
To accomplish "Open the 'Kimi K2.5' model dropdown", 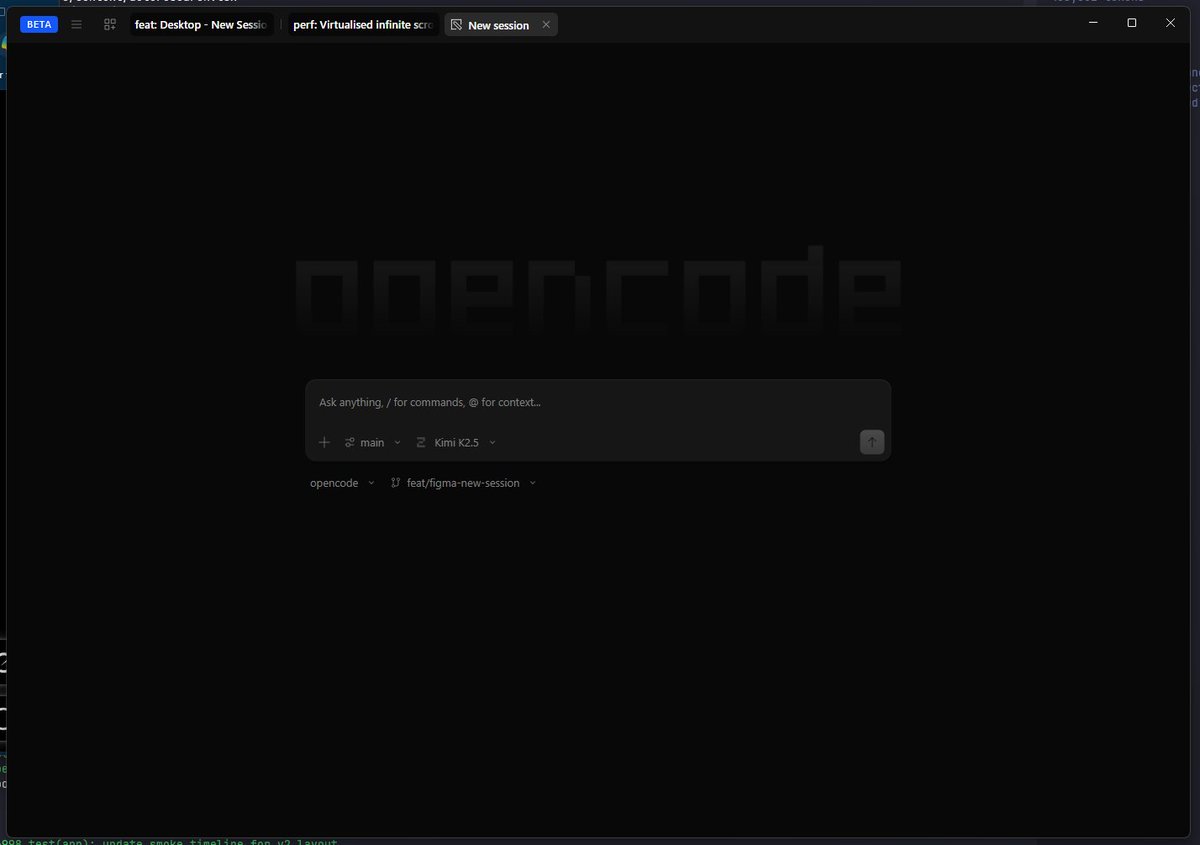I will pos(456,442).
